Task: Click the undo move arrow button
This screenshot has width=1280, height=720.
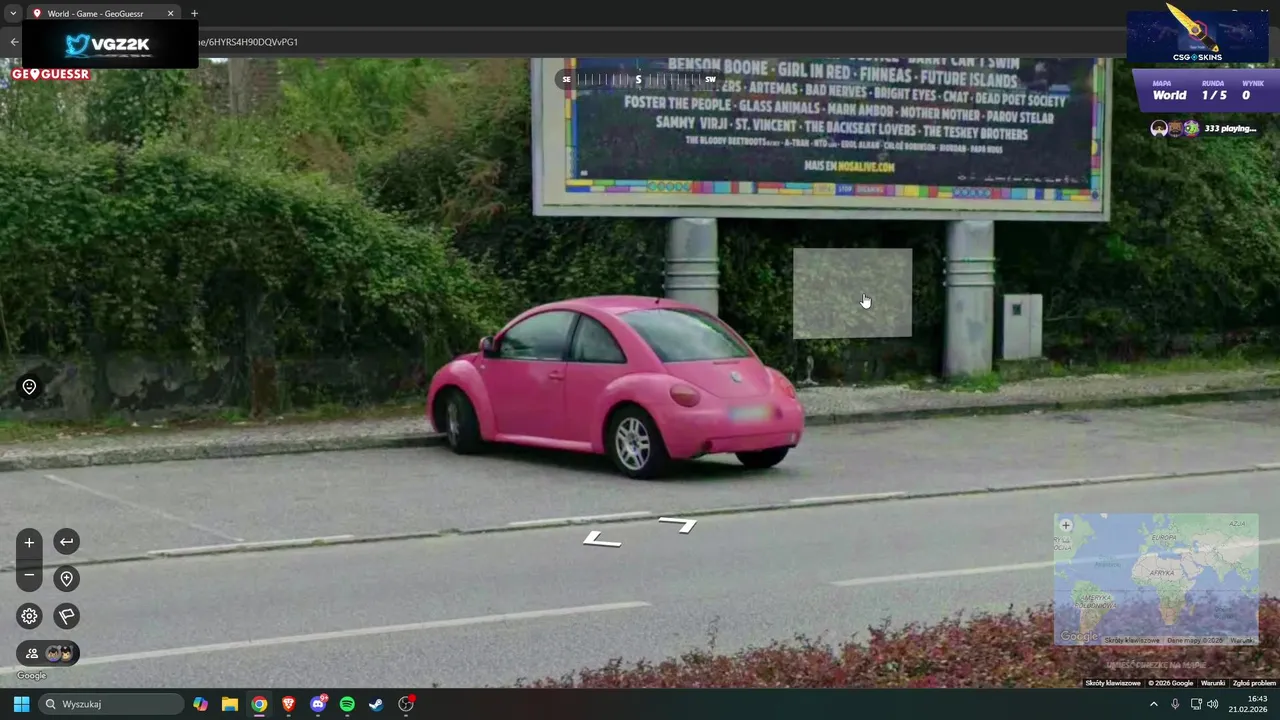Action: (66, 542)
